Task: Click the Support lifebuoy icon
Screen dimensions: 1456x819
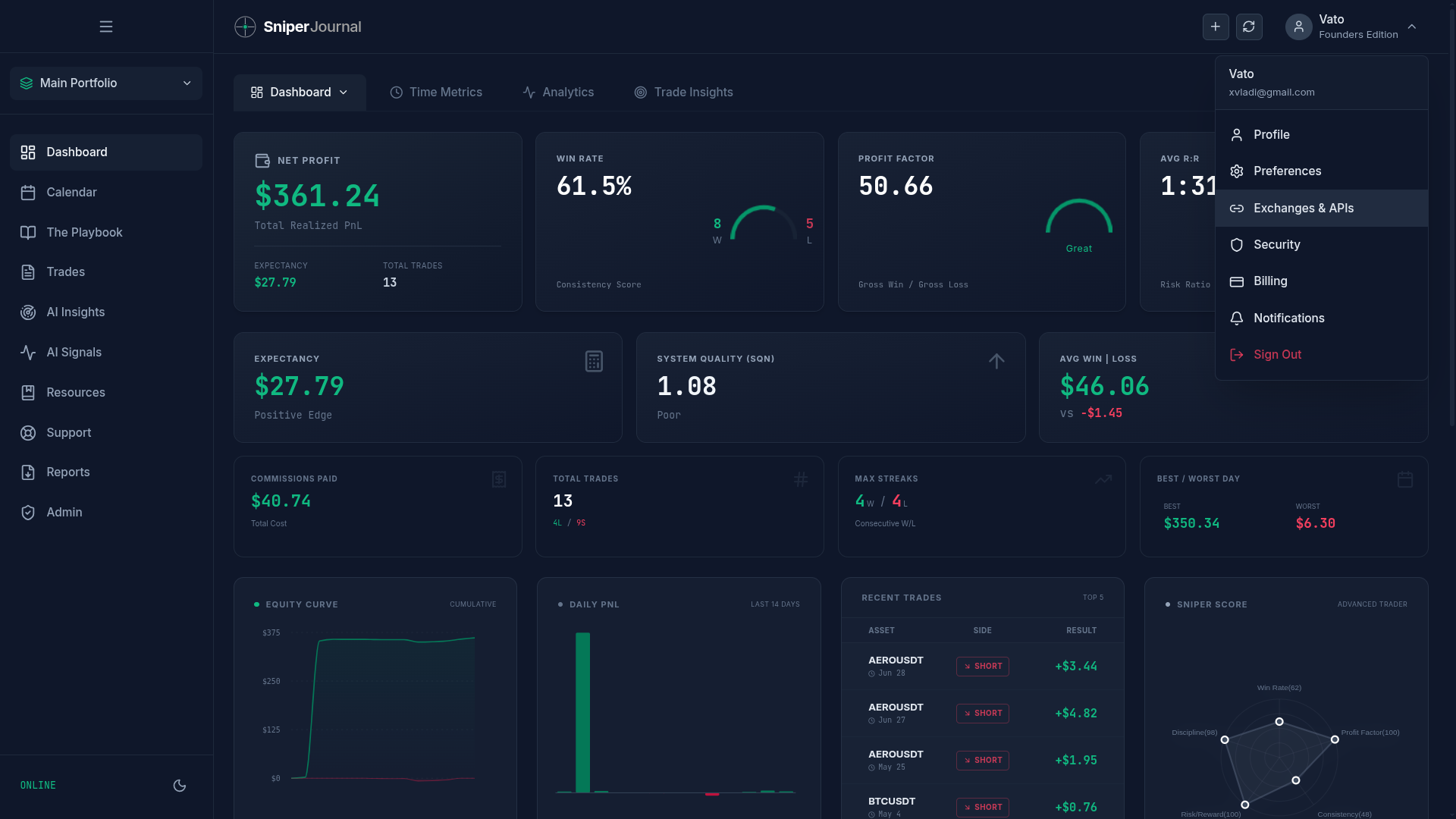Action: coord(28,433)
